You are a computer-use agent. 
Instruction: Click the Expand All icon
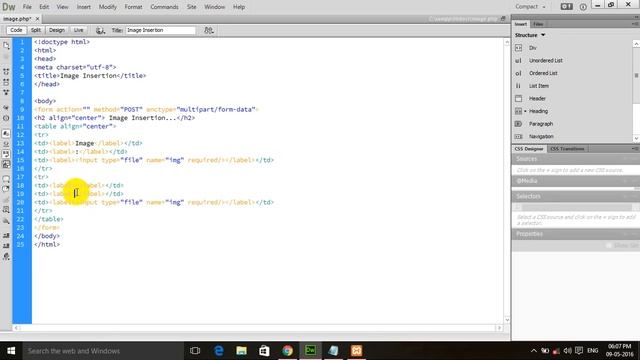6,93
